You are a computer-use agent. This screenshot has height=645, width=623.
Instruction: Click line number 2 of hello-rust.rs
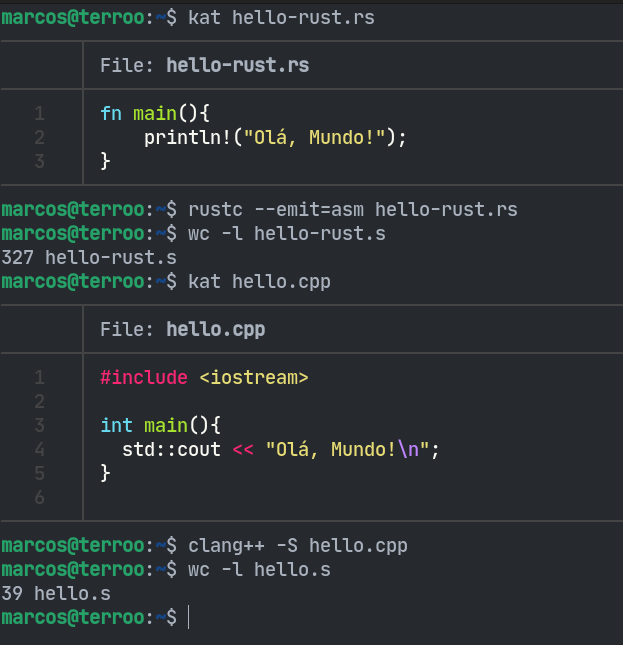39,137
